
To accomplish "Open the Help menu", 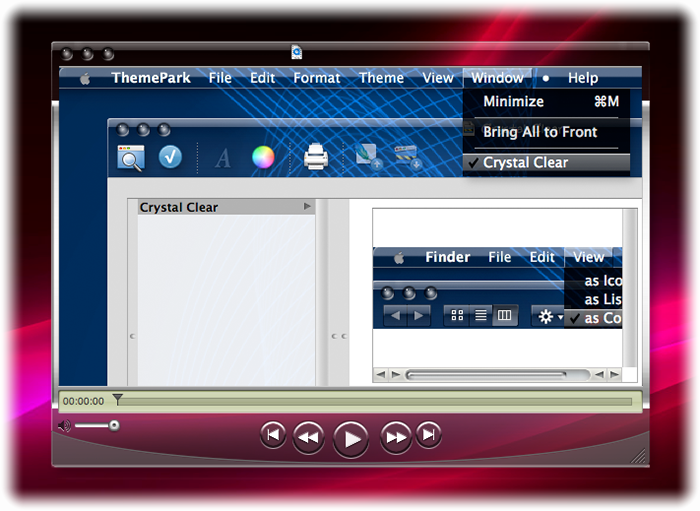I will pos(583,78).
